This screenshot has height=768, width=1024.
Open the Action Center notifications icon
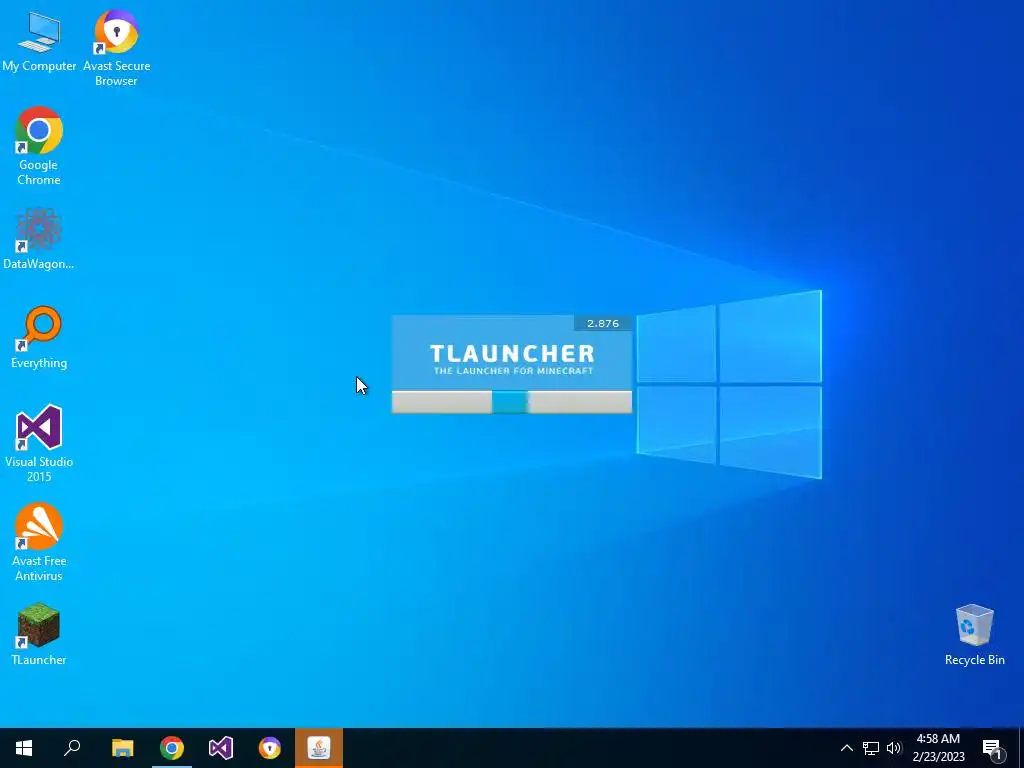(993, 748)
